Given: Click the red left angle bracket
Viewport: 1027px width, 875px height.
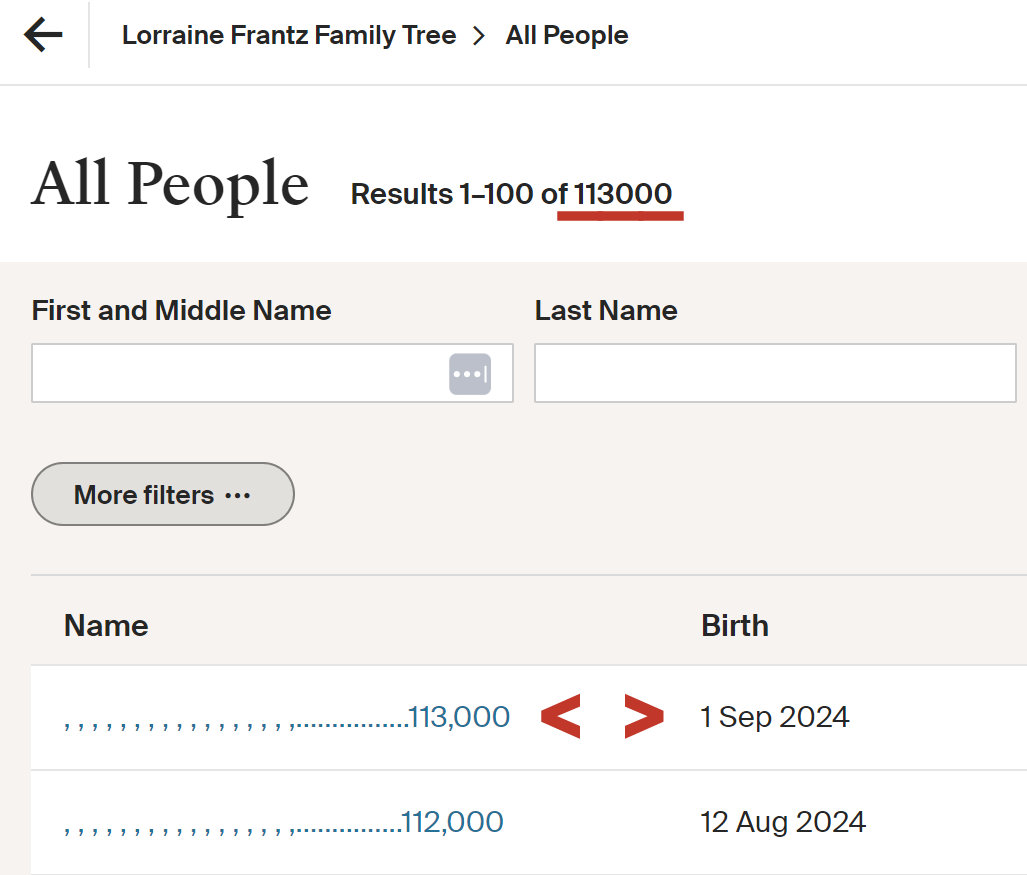Looking at the screenshot, I should [560, 717].
